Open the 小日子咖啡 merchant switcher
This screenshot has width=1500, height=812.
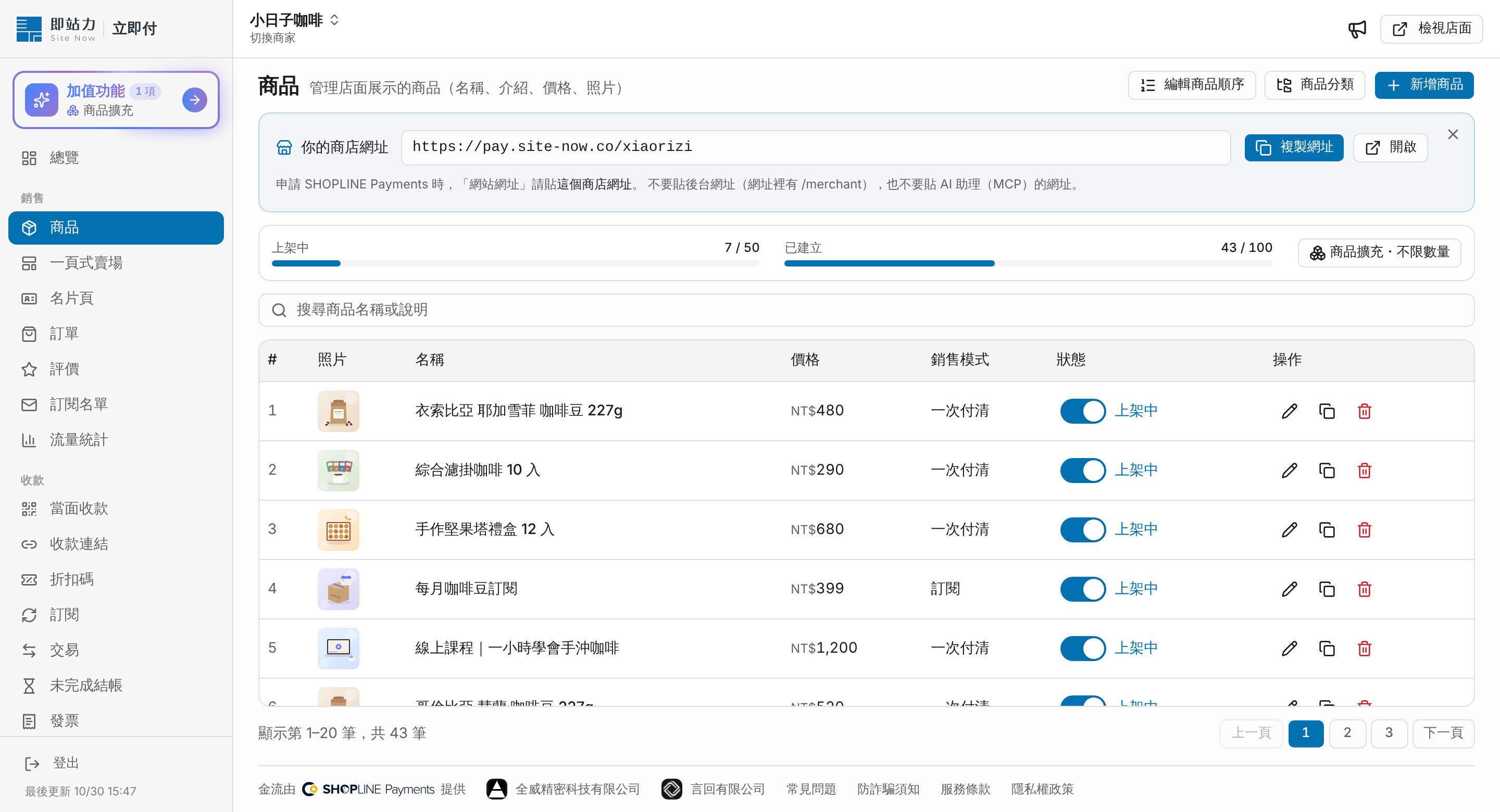coord(295,28)
